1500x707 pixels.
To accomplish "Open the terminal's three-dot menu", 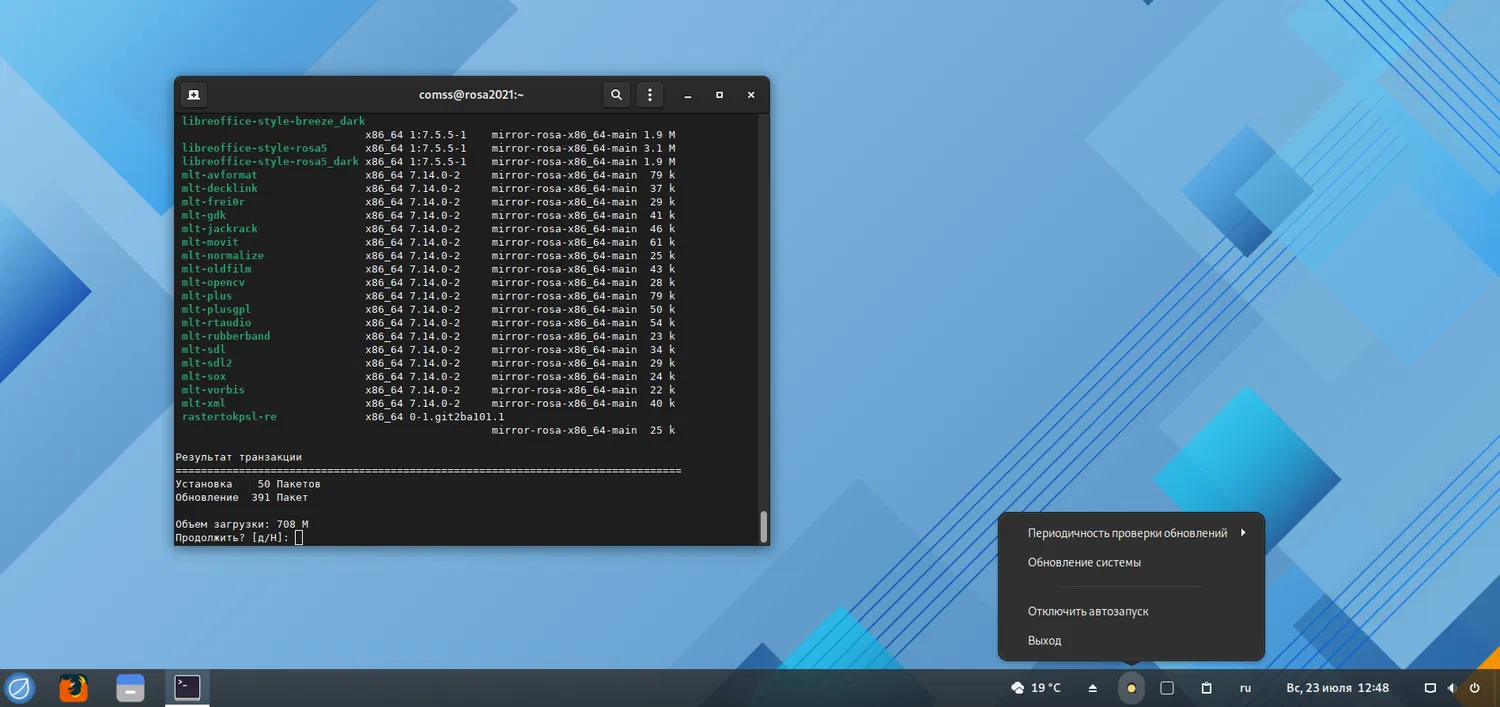I will (x=650, y=95).
